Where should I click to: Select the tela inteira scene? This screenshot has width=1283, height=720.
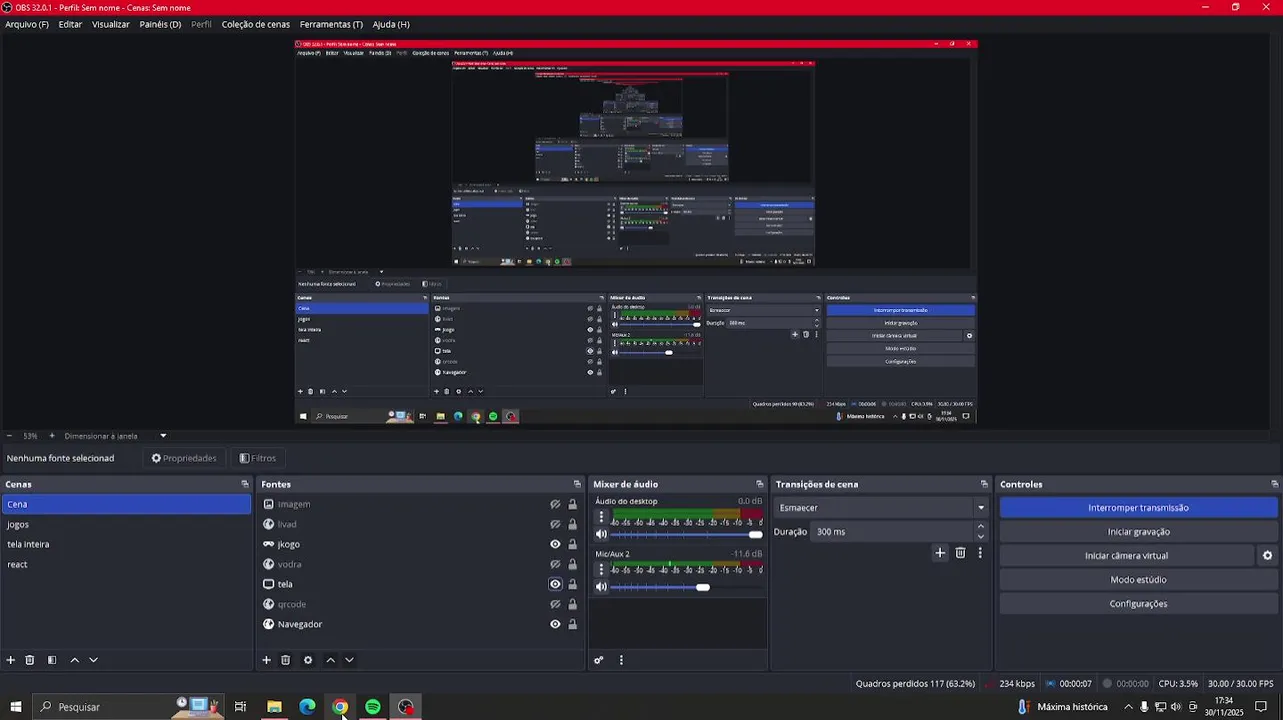coord(126,544)
